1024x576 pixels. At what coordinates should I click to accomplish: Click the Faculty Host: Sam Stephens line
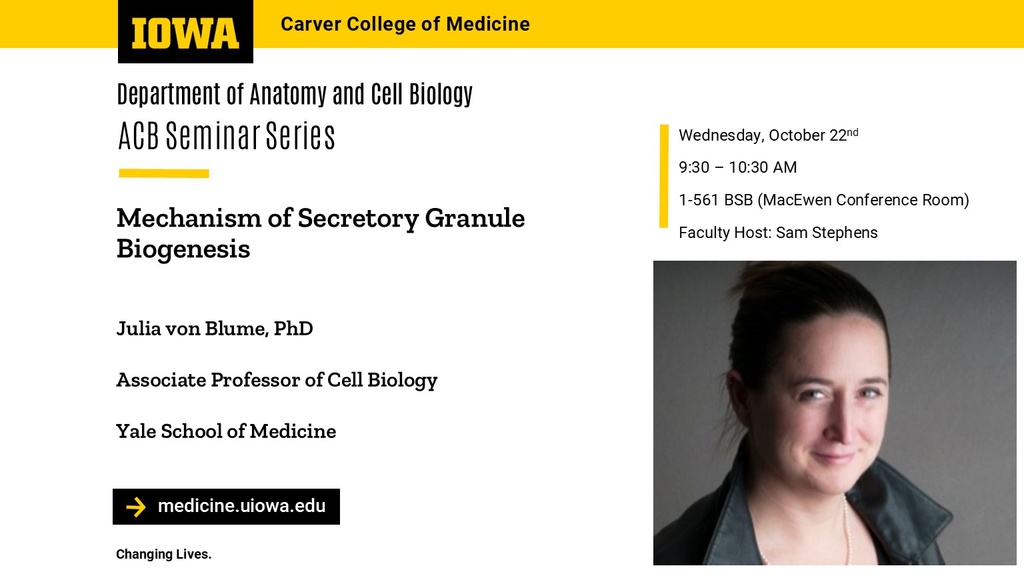pyautogui.click(x=777, y=232)
